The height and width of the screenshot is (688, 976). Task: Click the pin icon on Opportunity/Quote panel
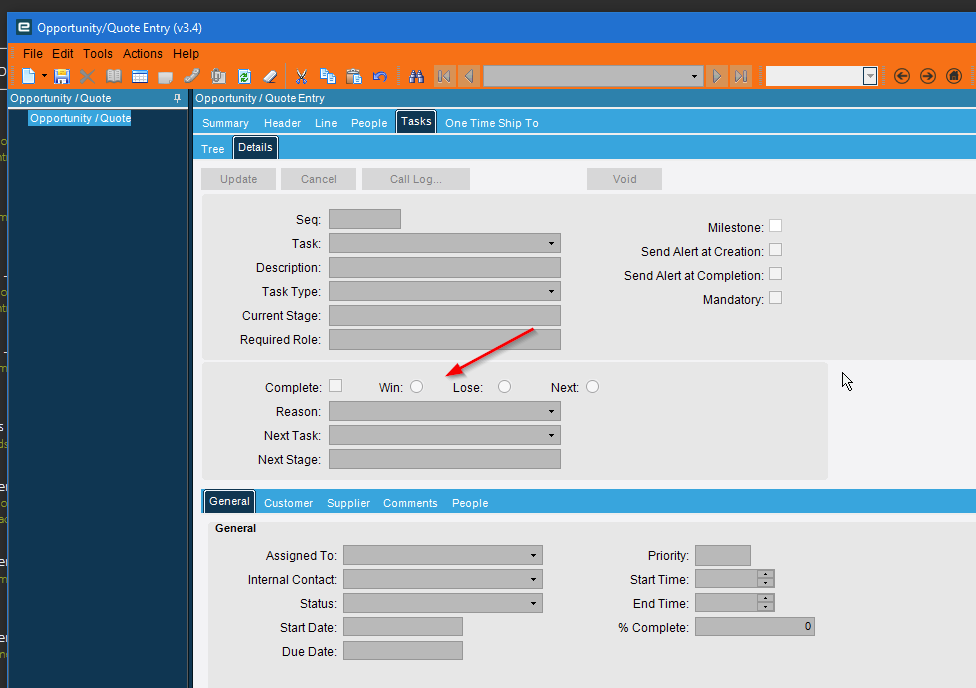pos(177,98)
